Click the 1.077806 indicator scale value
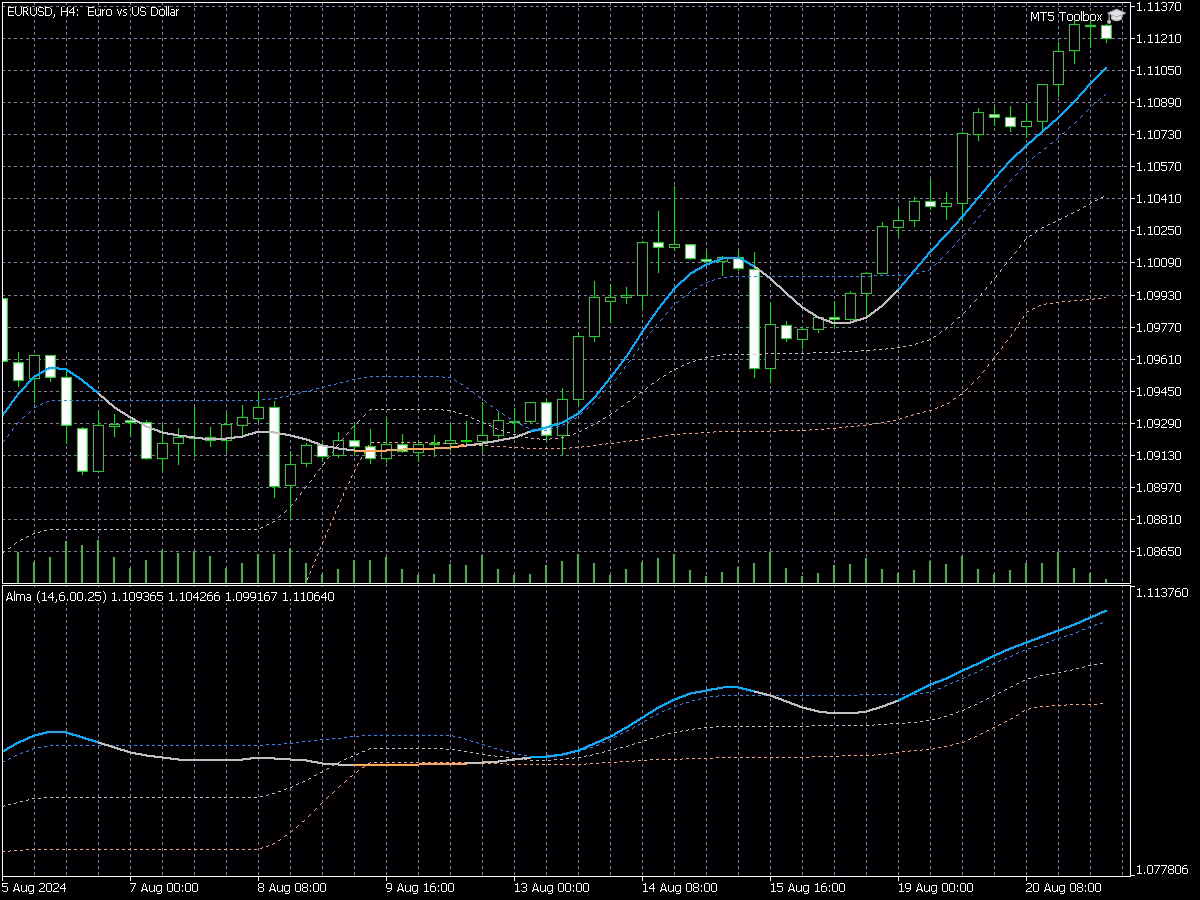The width and height of the screenshot is (1200, 900). pyautogui.click(x=1162, y=870)
